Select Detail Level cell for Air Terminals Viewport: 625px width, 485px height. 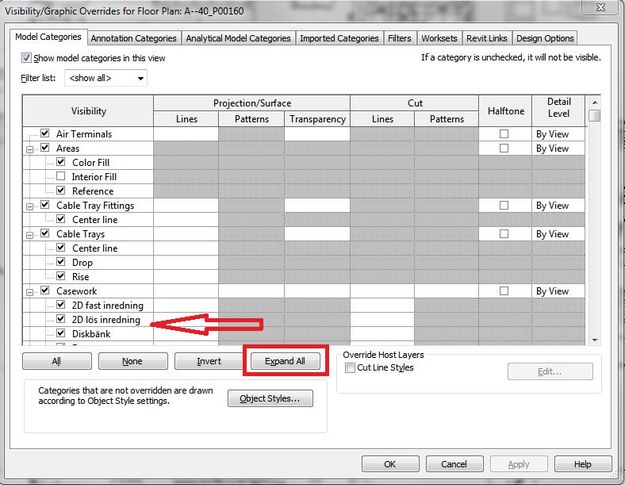point(558,134)
